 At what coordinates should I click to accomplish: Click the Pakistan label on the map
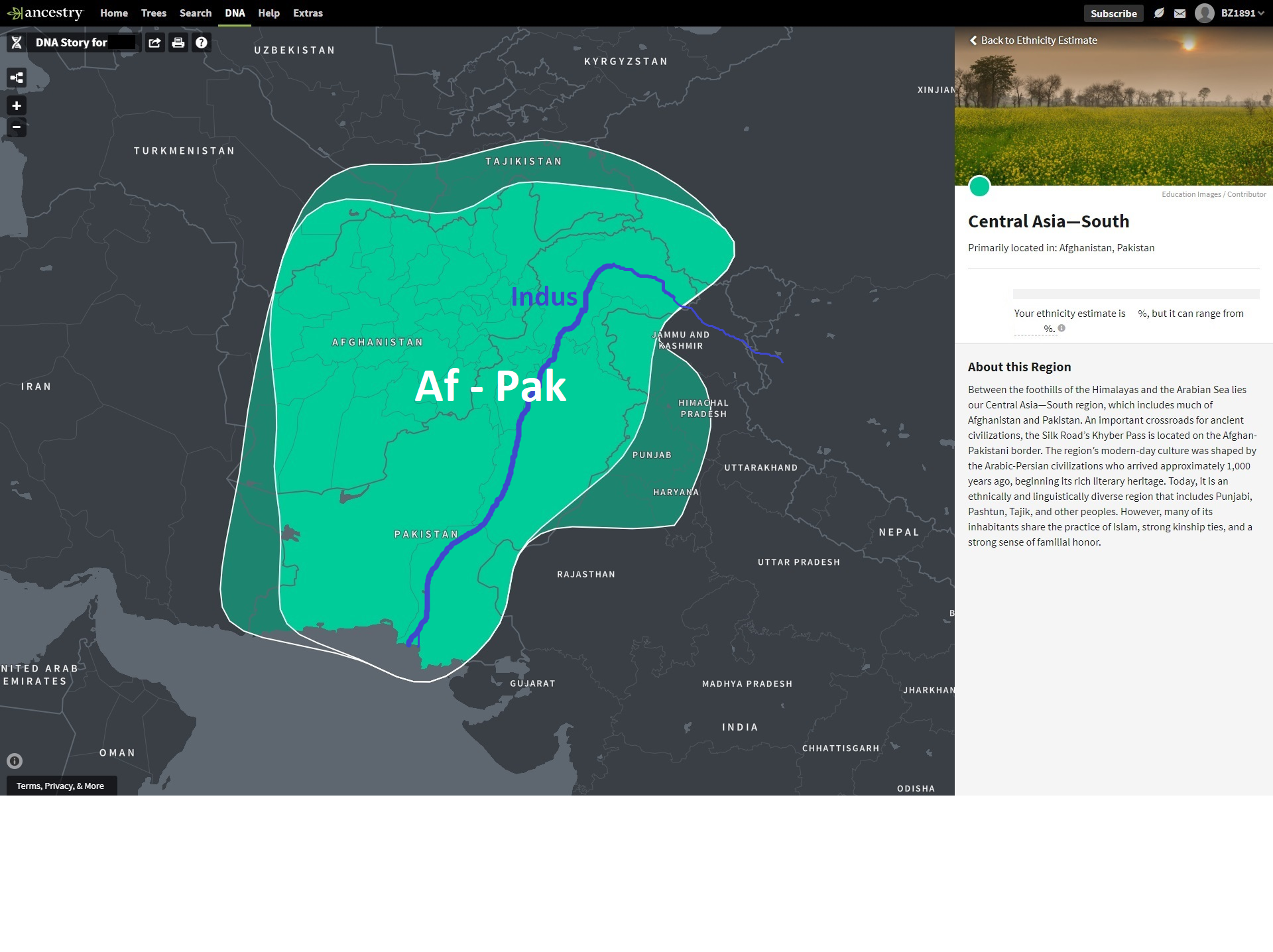point(426,534)
